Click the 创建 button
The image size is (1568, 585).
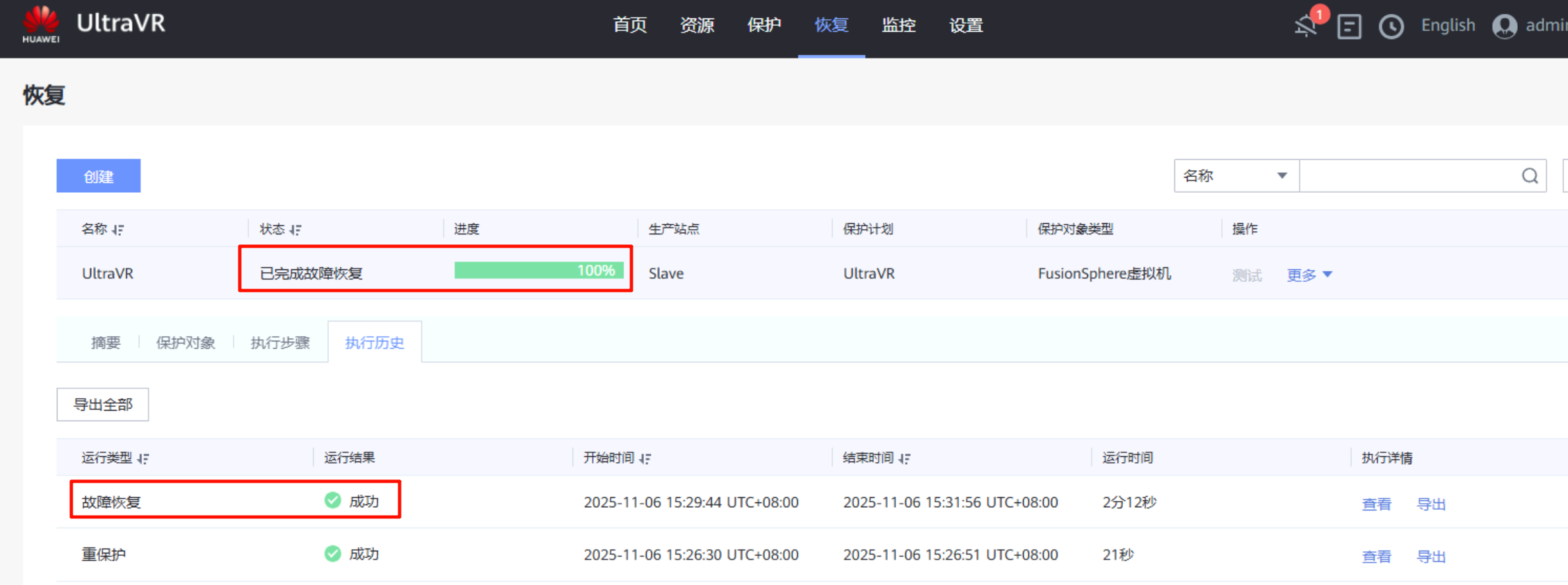[98, 176]
